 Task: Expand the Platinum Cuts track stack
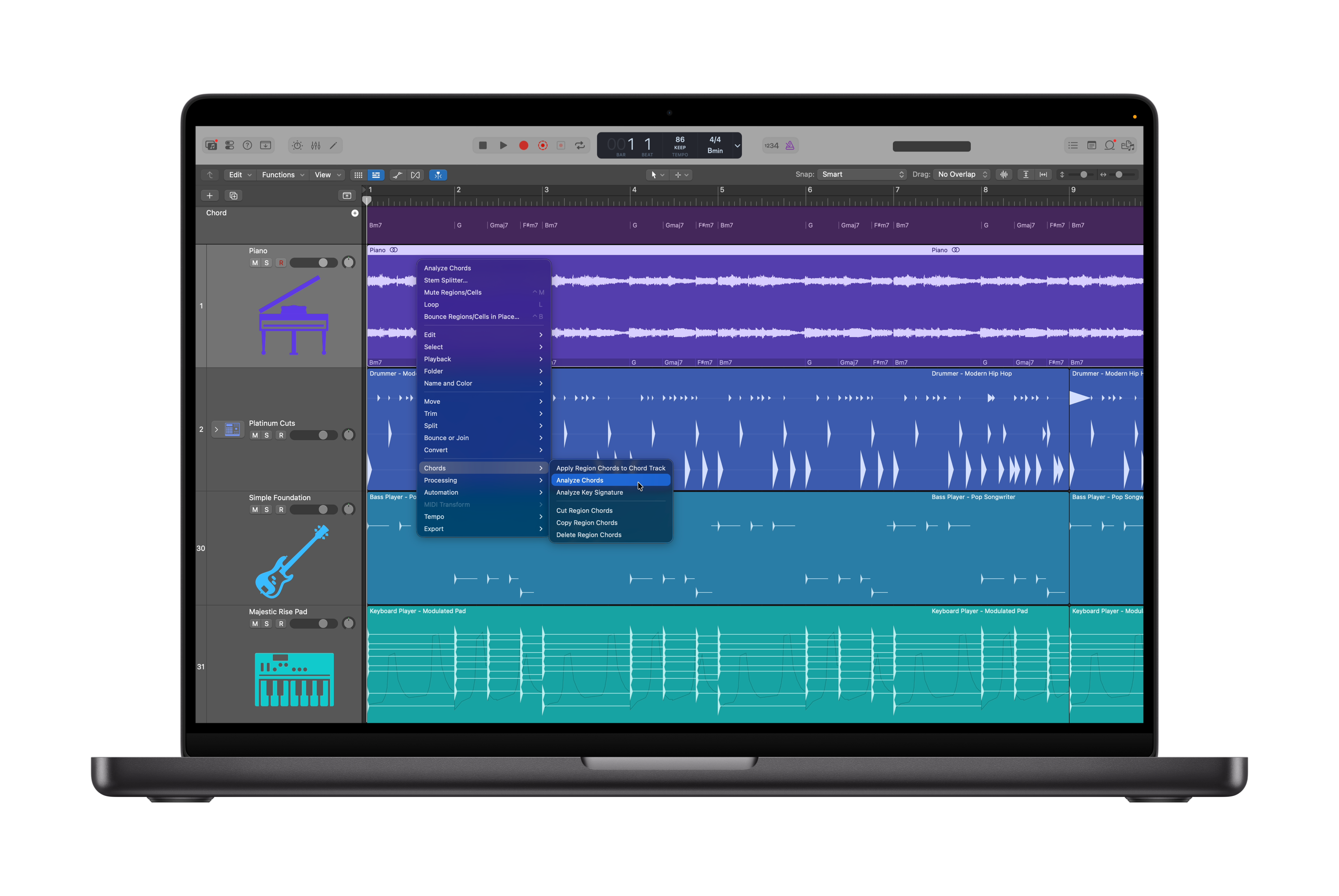[x=217, y=429]
